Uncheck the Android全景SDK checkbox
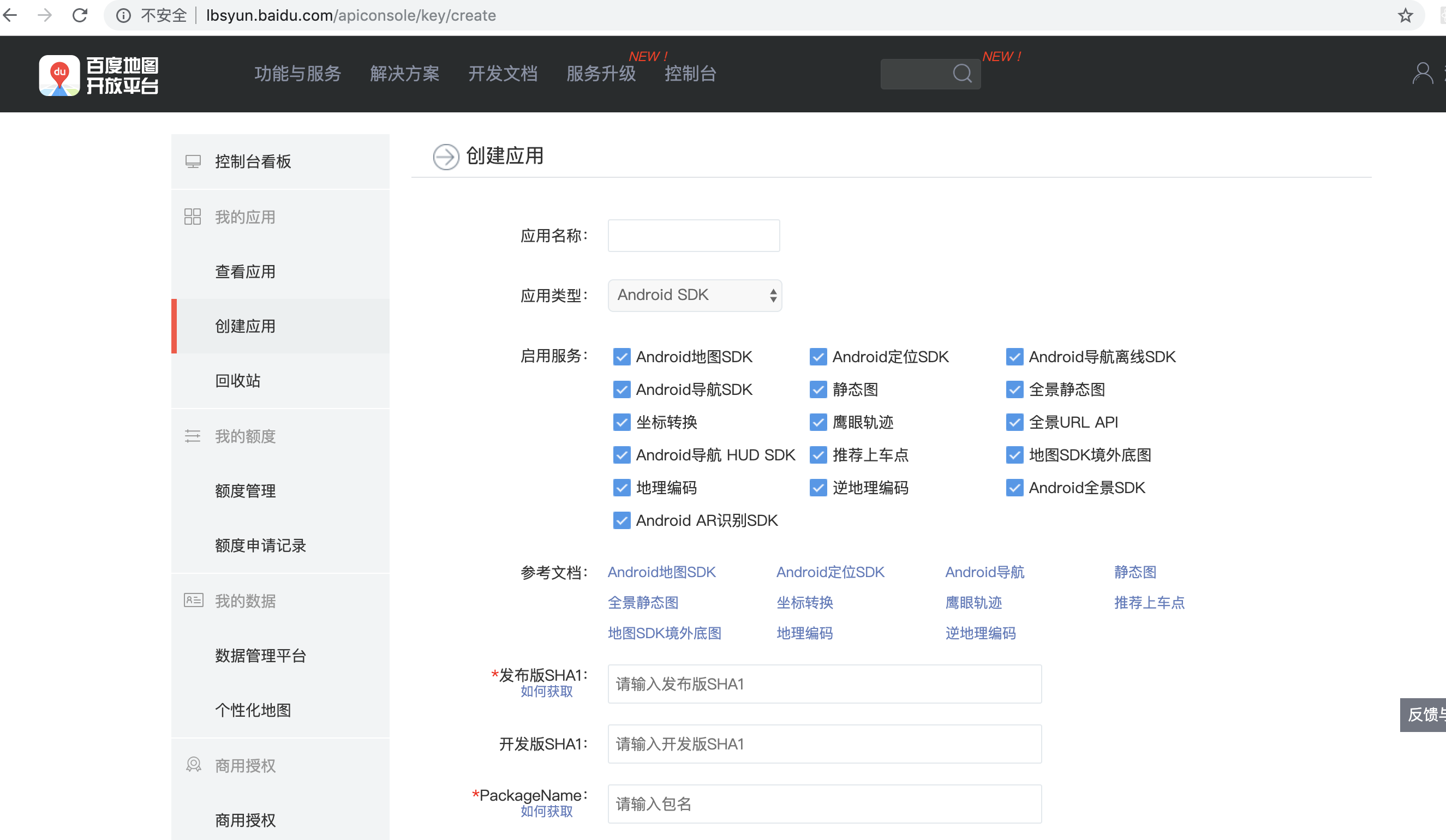The image size is (1446, 840). [x=1014, y=487]
